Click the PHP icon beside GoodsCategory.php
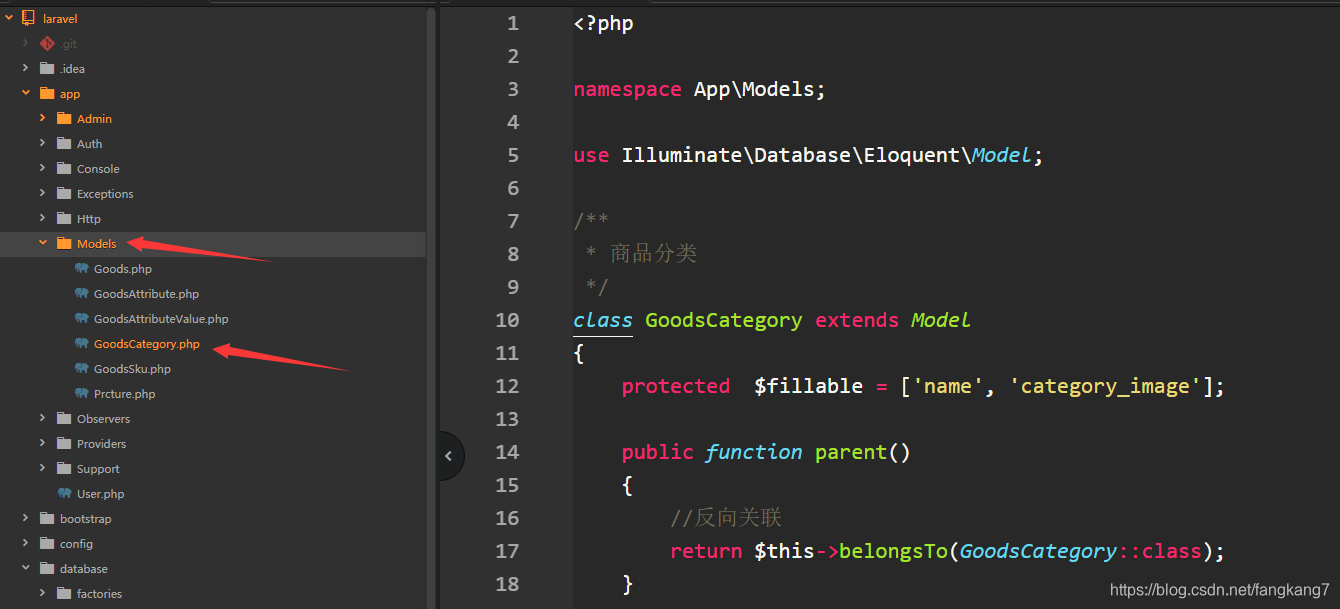The image size is (1340, 609). (82, 344)
